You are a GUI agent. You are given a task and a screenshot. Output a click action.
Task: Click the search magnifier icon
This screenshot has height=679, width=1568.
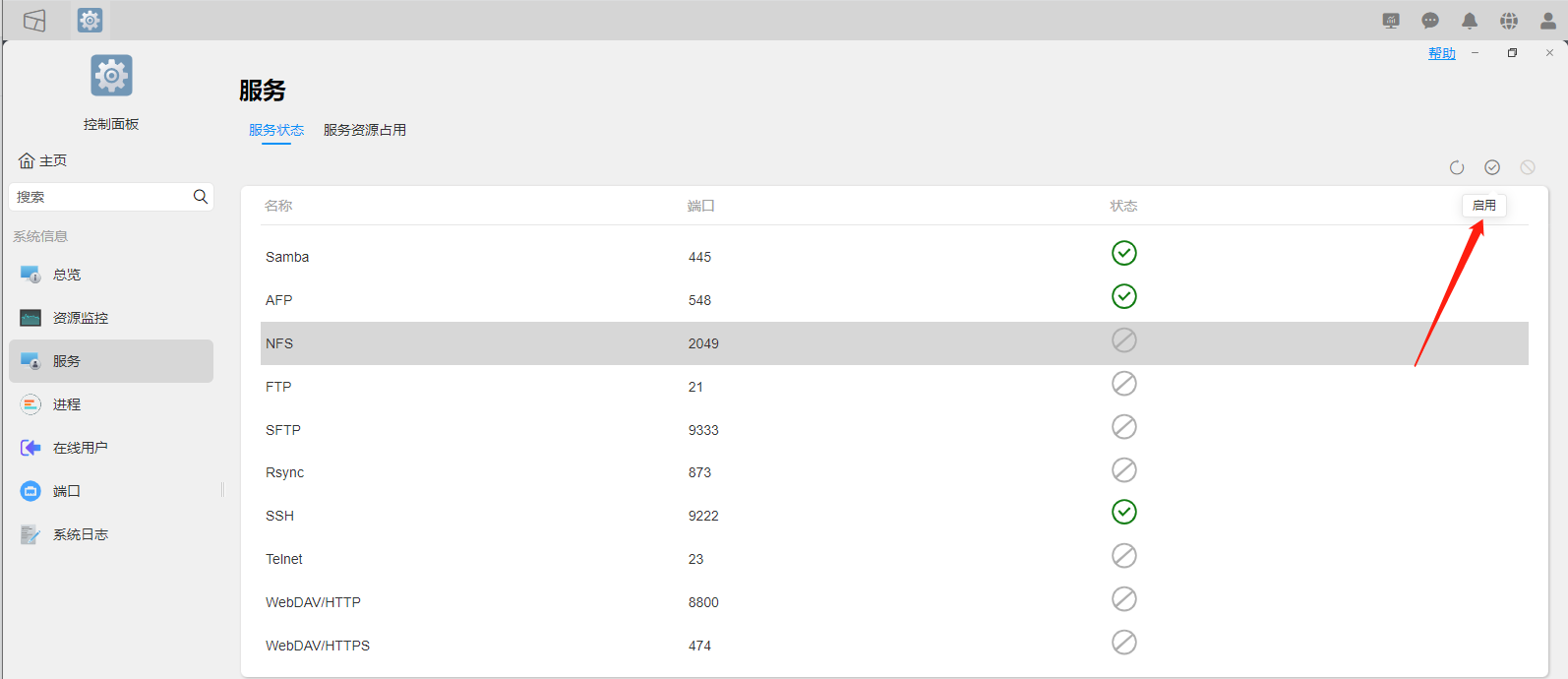tap(201, 197)
